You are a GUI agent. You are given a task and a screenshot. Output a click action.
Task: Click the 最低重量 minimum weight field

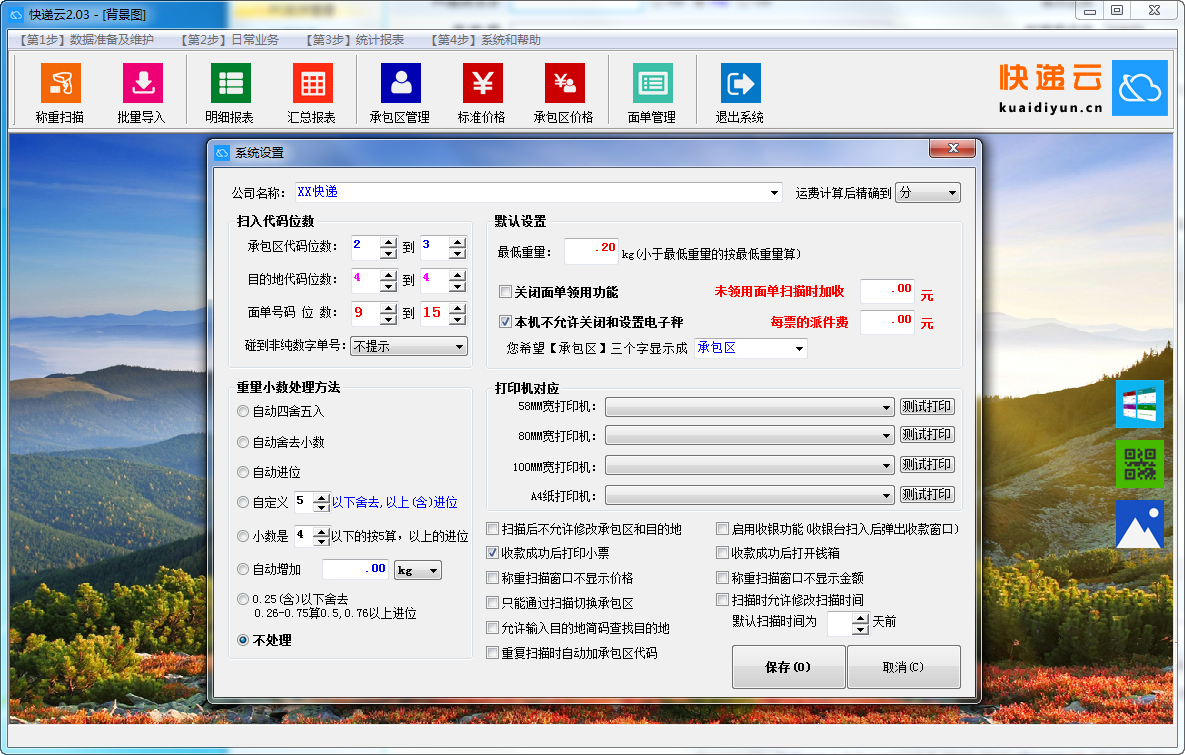point(591,251)
